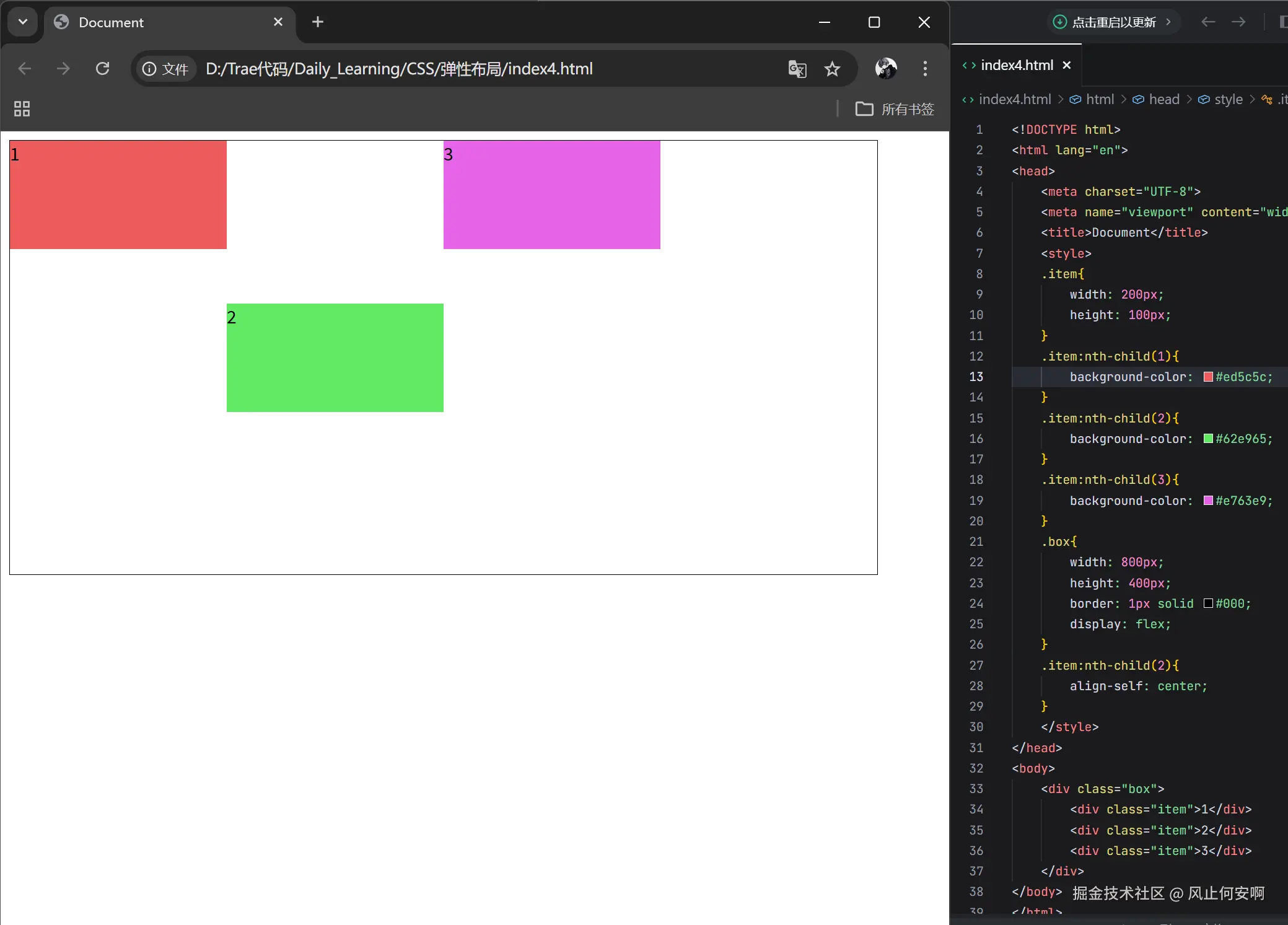Close the index4.html editor tab
The width and height of the screenshot is (1288, 925).
[x=1067, y=65]
